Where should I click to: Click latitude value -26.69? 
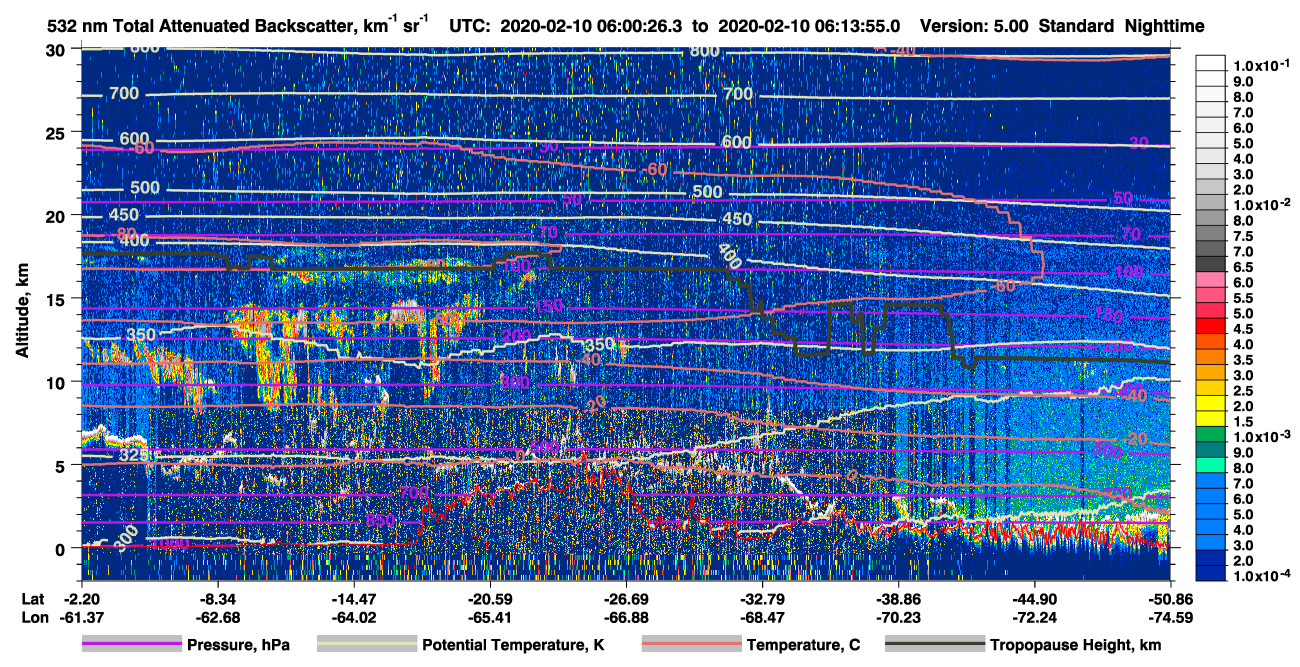(626, 599)
